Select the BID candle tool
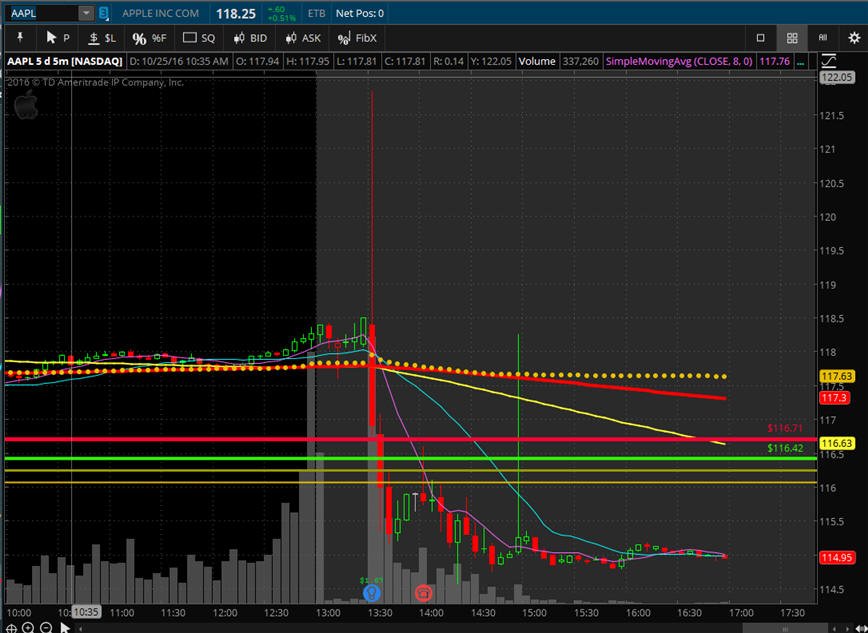The image size is (868, 633). tap(250, 38)
